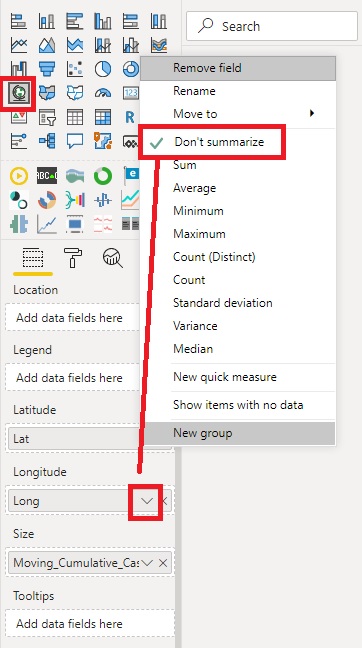This screenshot has height=648, width=362.
Task: Select the Slicer visual
Action: pyautogui.click(x=47, y=117)
